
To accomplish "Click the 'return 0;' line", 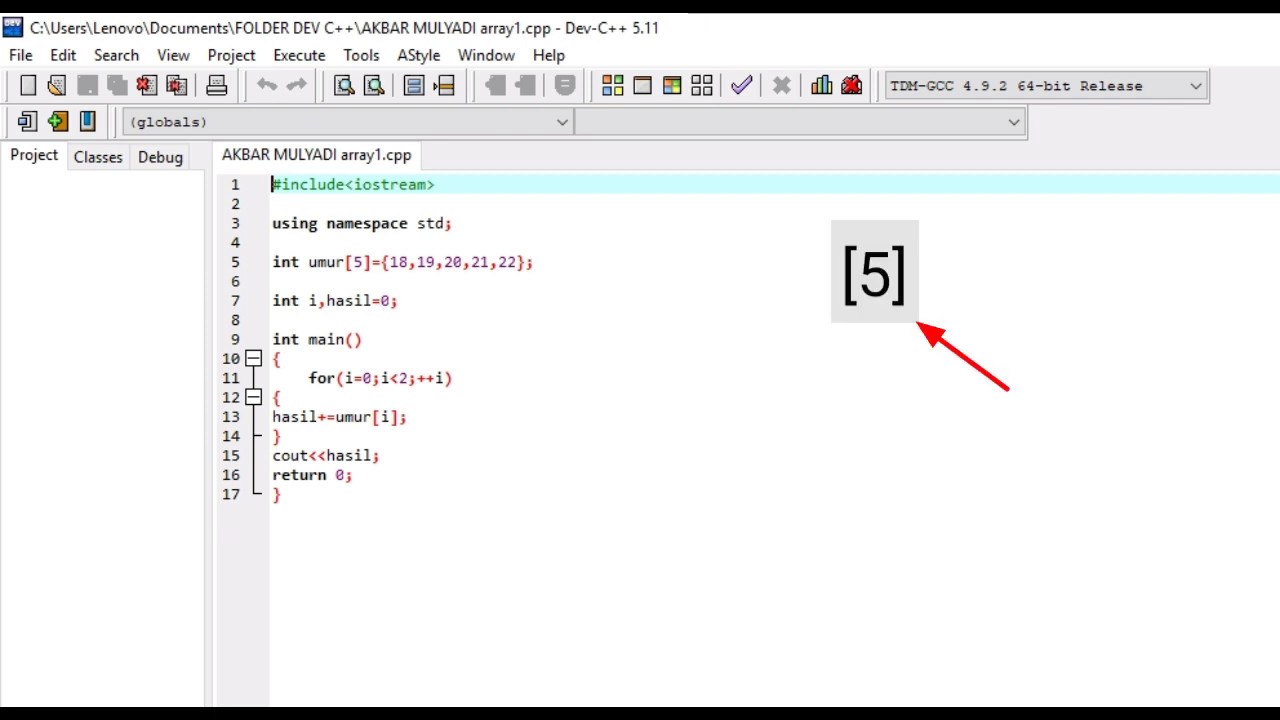I will click(312, 475).
